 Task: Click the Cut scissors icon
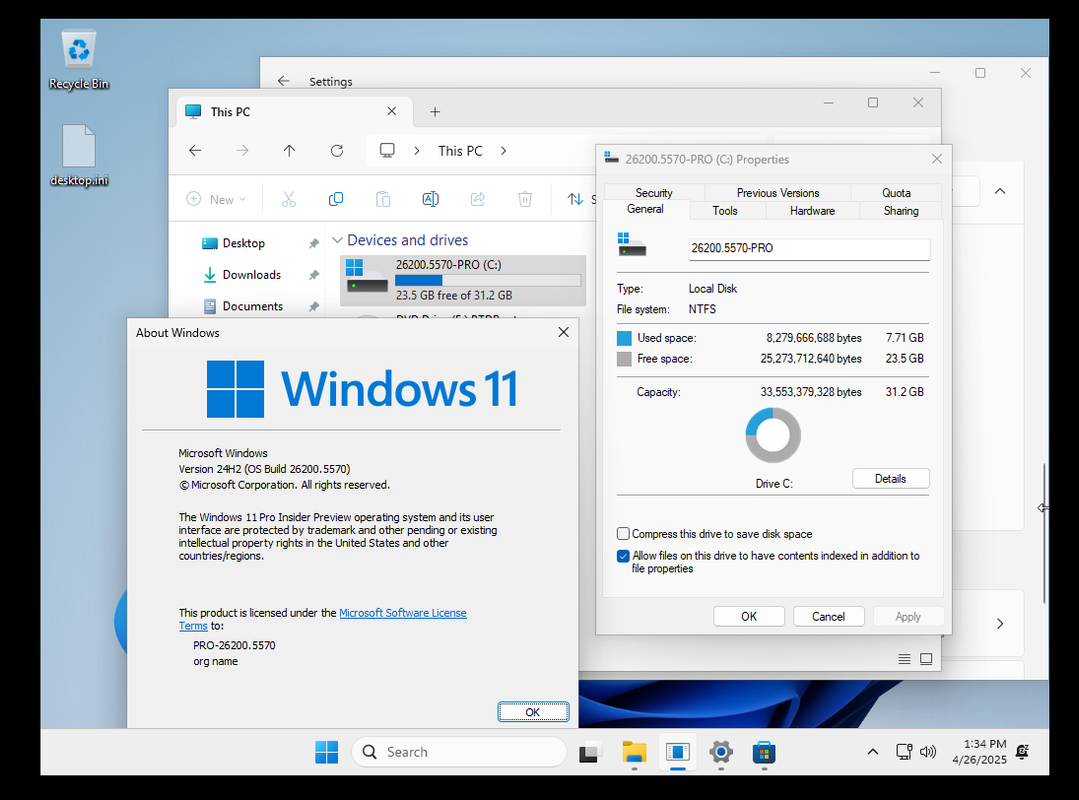(x=288, y=199)
